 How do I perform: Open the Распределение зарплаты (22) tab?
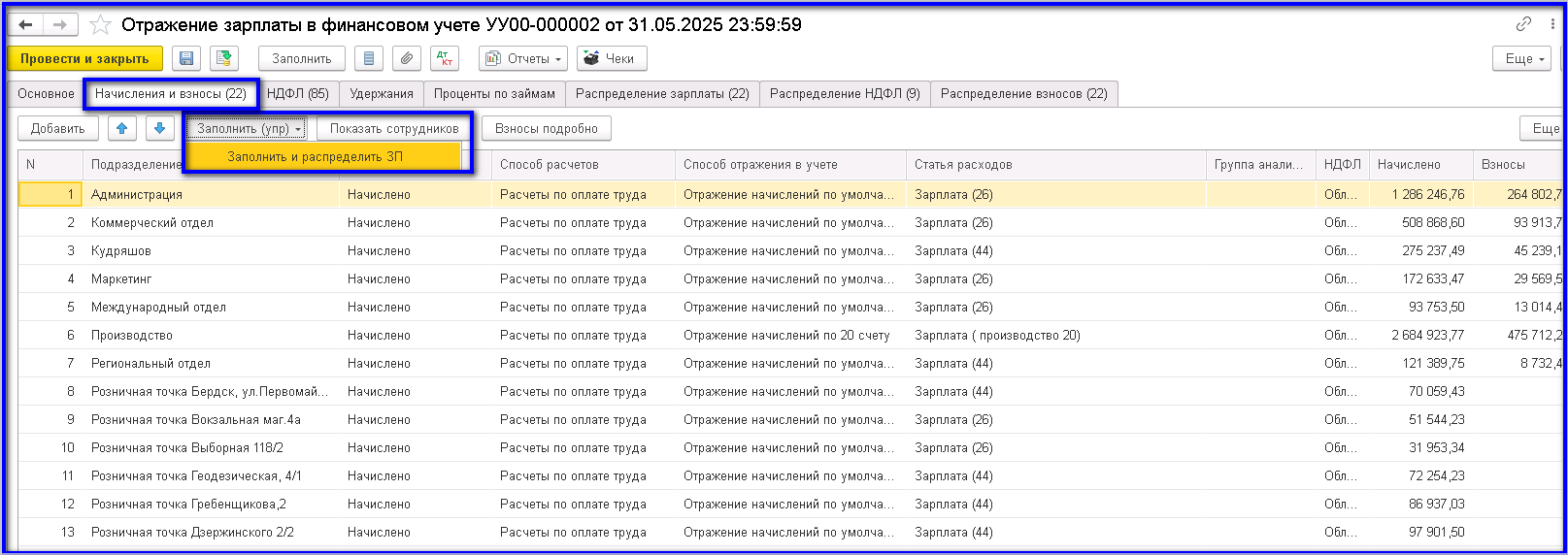point(662,94)
